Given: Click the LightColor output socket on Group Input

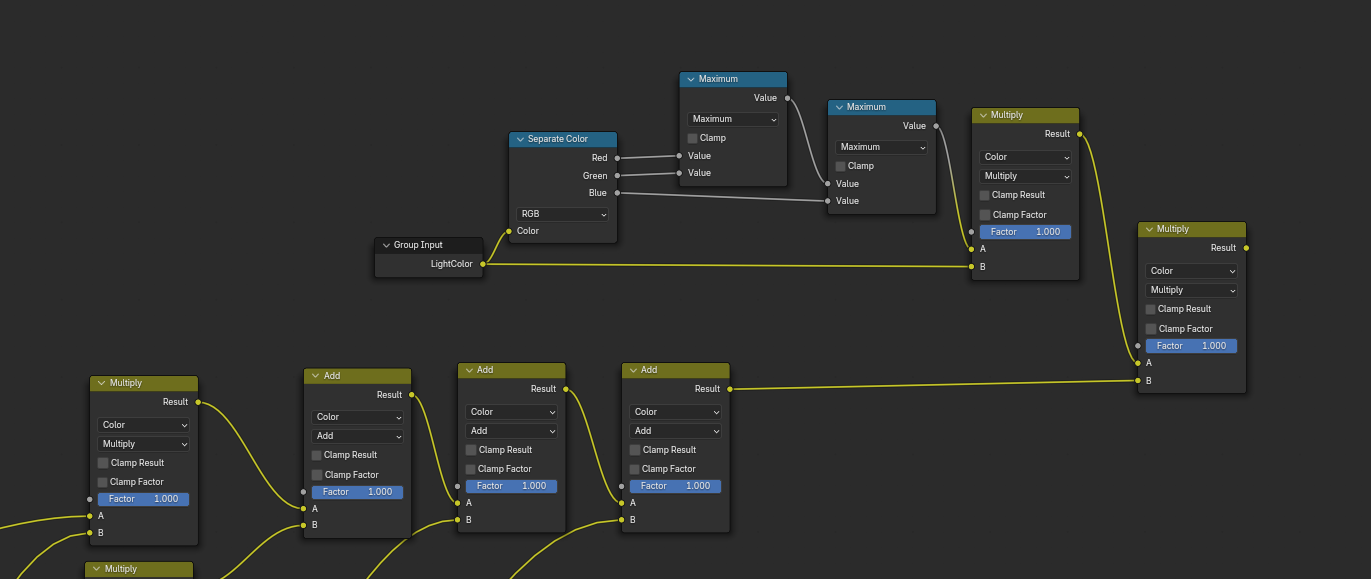Looking at the screenshot, I should click(483, 264).
